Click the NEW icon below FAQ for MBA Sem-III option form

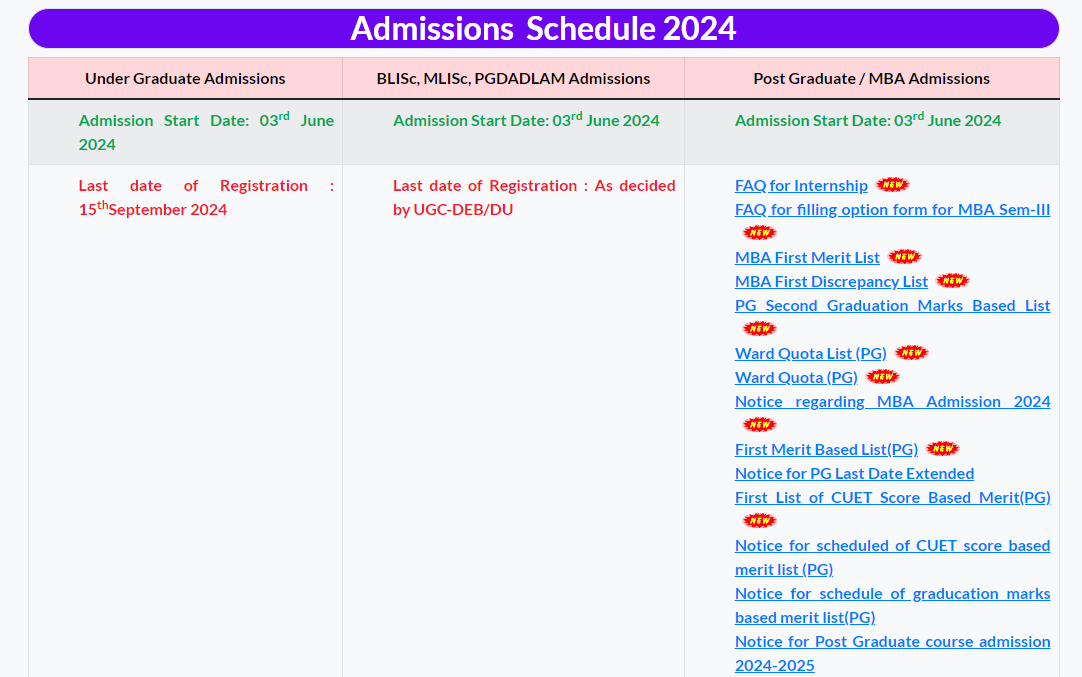[x=760, y=232]
